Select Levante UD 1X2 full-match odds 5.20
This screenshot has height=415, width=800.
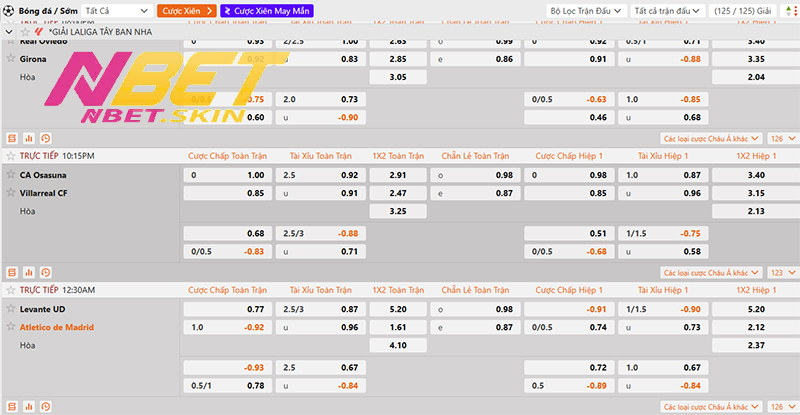coord(397,309)
